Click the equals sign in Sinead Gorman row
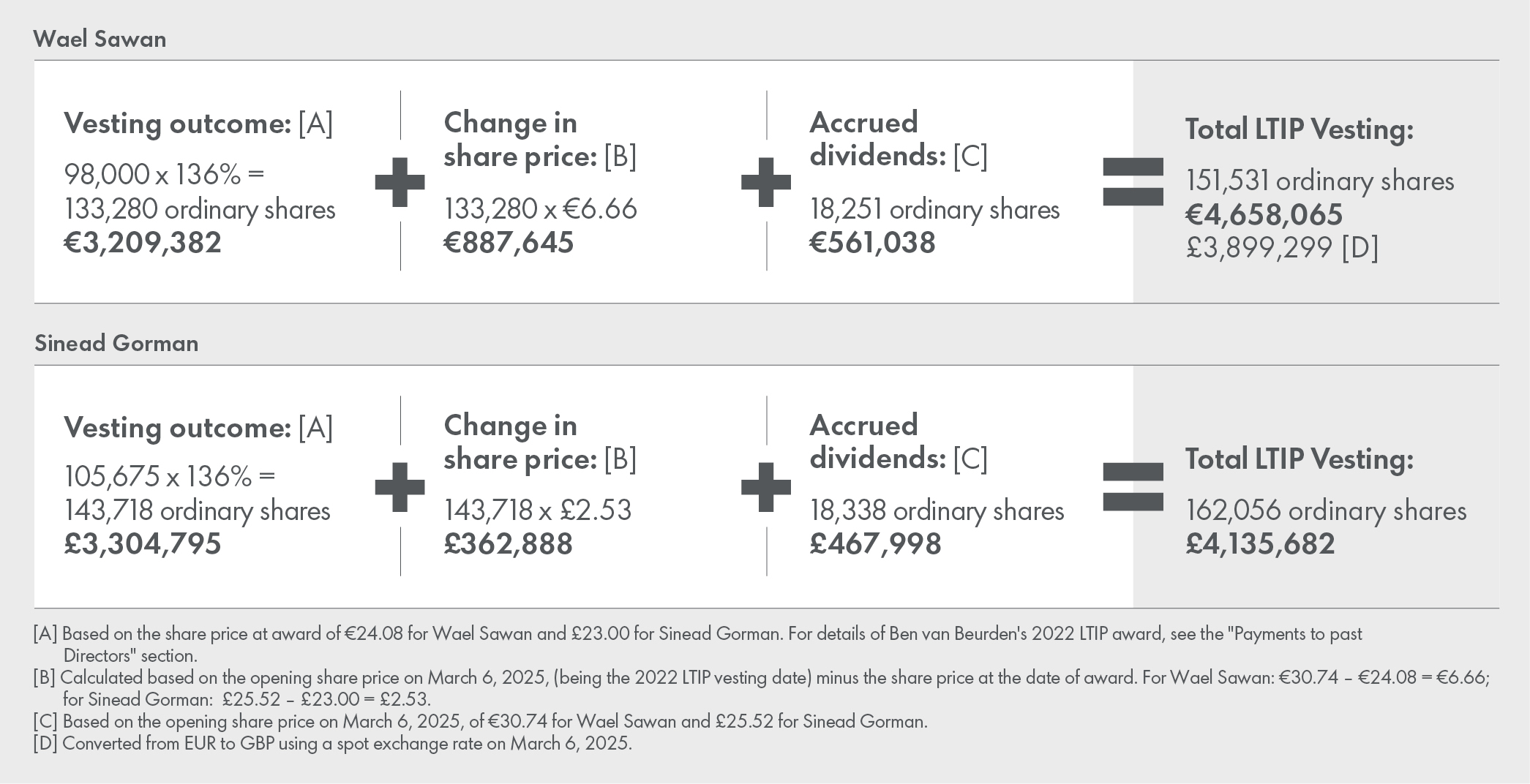The height and width of the screenshot is (784, 1530). pyautogui.click(x=1133, y=486)
